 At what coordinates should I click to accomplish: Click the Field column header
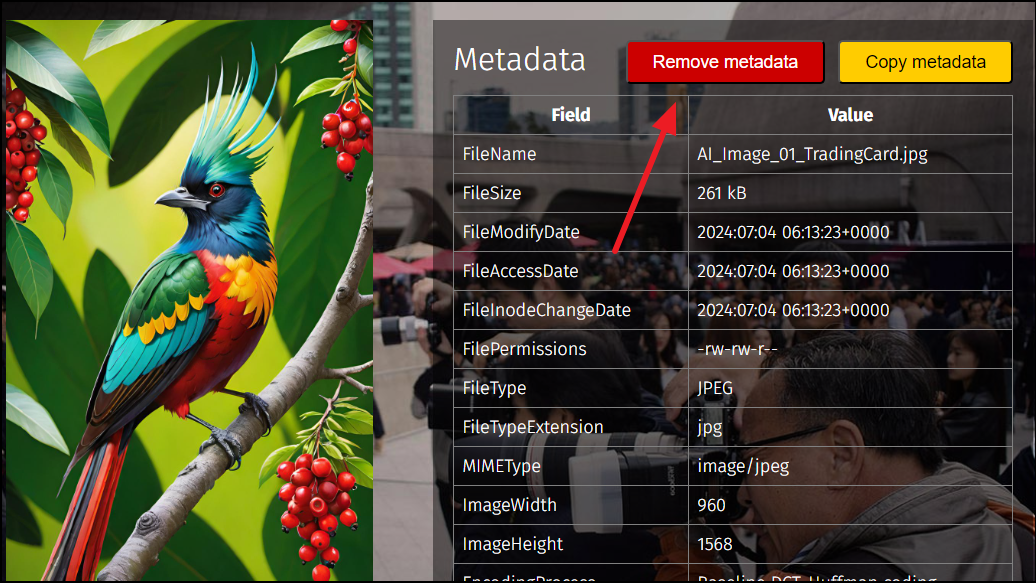[571, 115]
